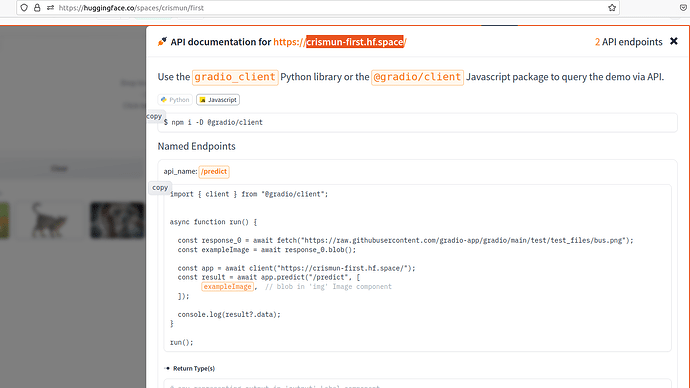The height and width of the screenshot is (388, 690).
Task: Select the cat example thumbnail
Action: (x=49, y=220)
